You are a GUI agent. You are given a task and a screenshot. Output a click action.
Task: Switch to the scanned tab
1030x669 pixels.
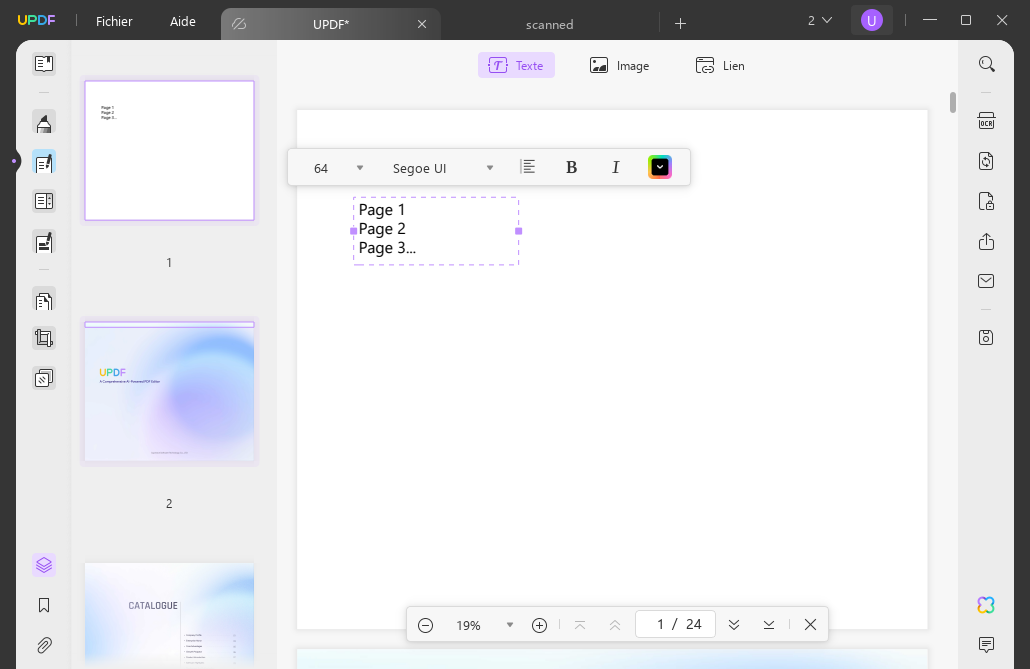549,24
